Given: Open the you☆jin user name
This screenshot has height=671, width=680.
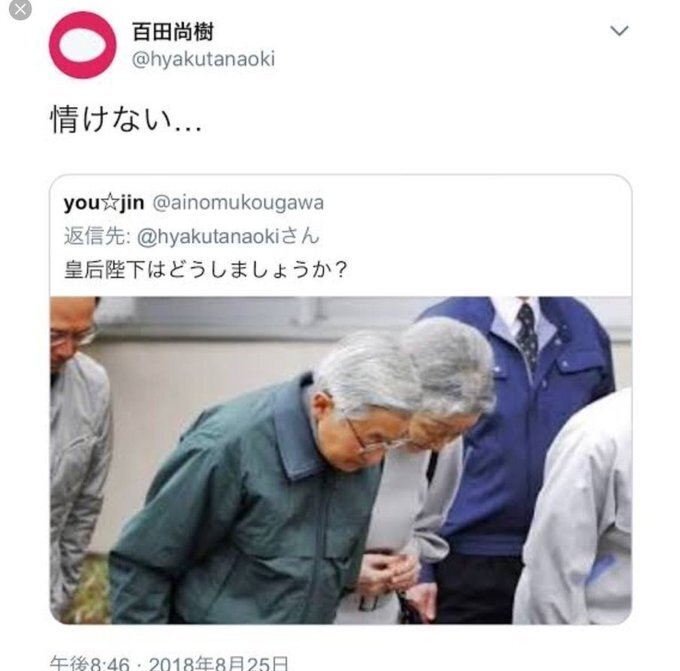Looking at the screenshot, I should coord(104,203).
